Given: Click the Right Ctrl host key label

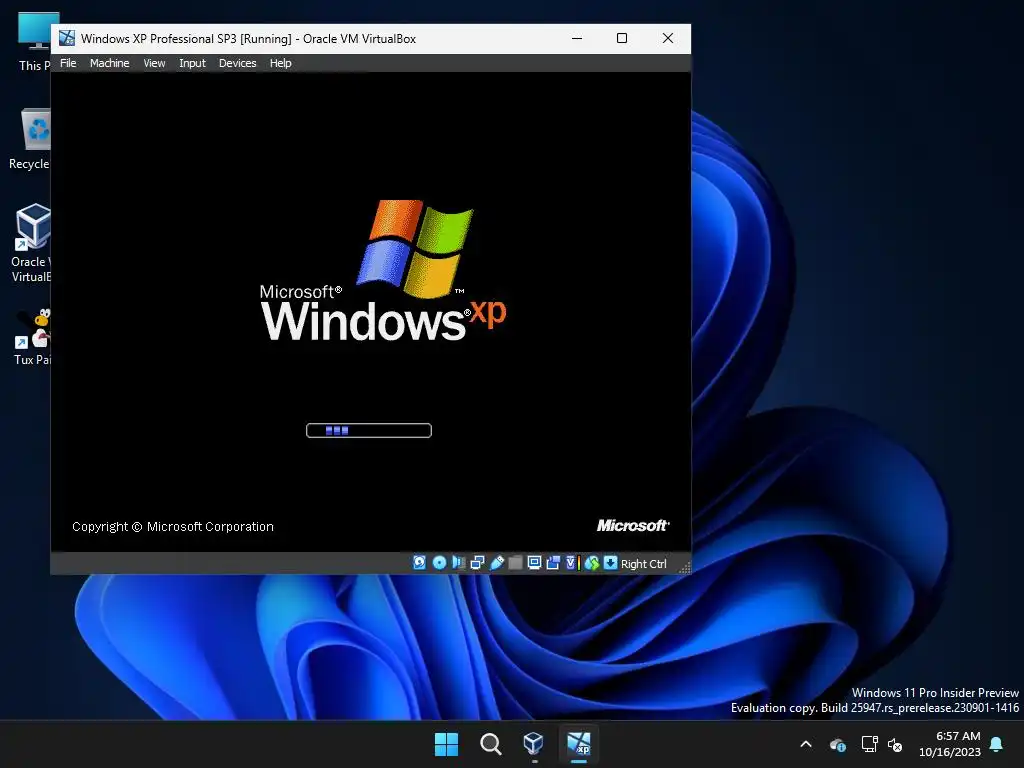Looking at the screenshot, I should pos(643,564).
